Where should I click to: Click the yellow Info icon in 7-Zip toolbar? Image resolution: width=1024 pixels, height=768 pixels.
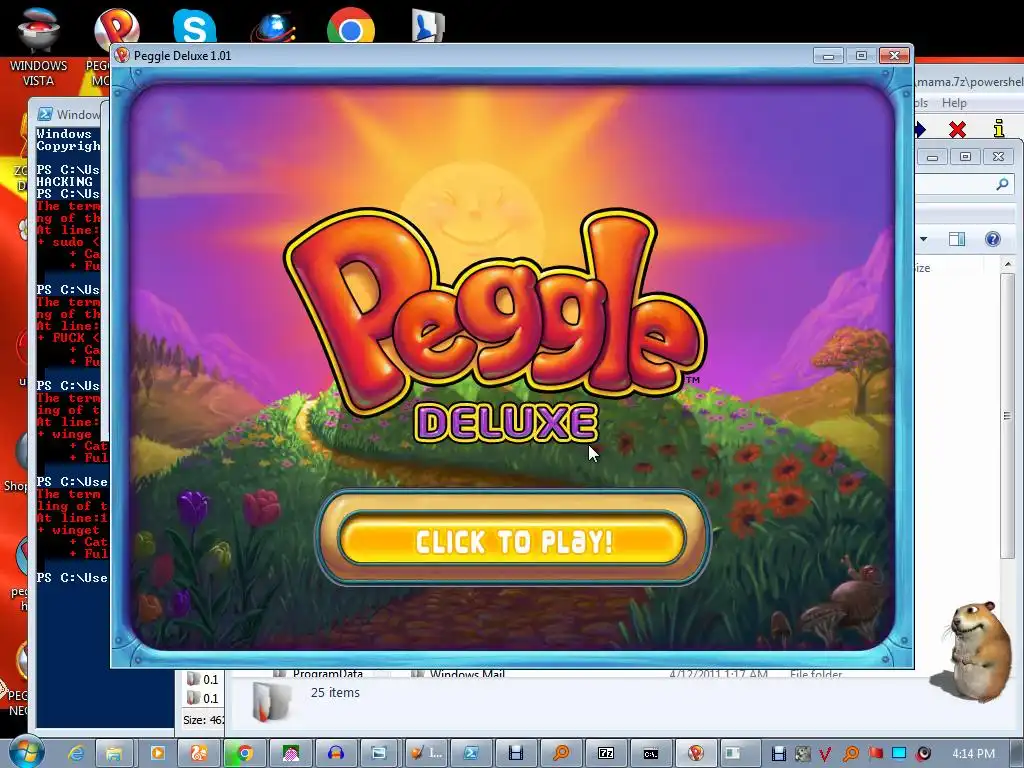(x=999, y=128)
